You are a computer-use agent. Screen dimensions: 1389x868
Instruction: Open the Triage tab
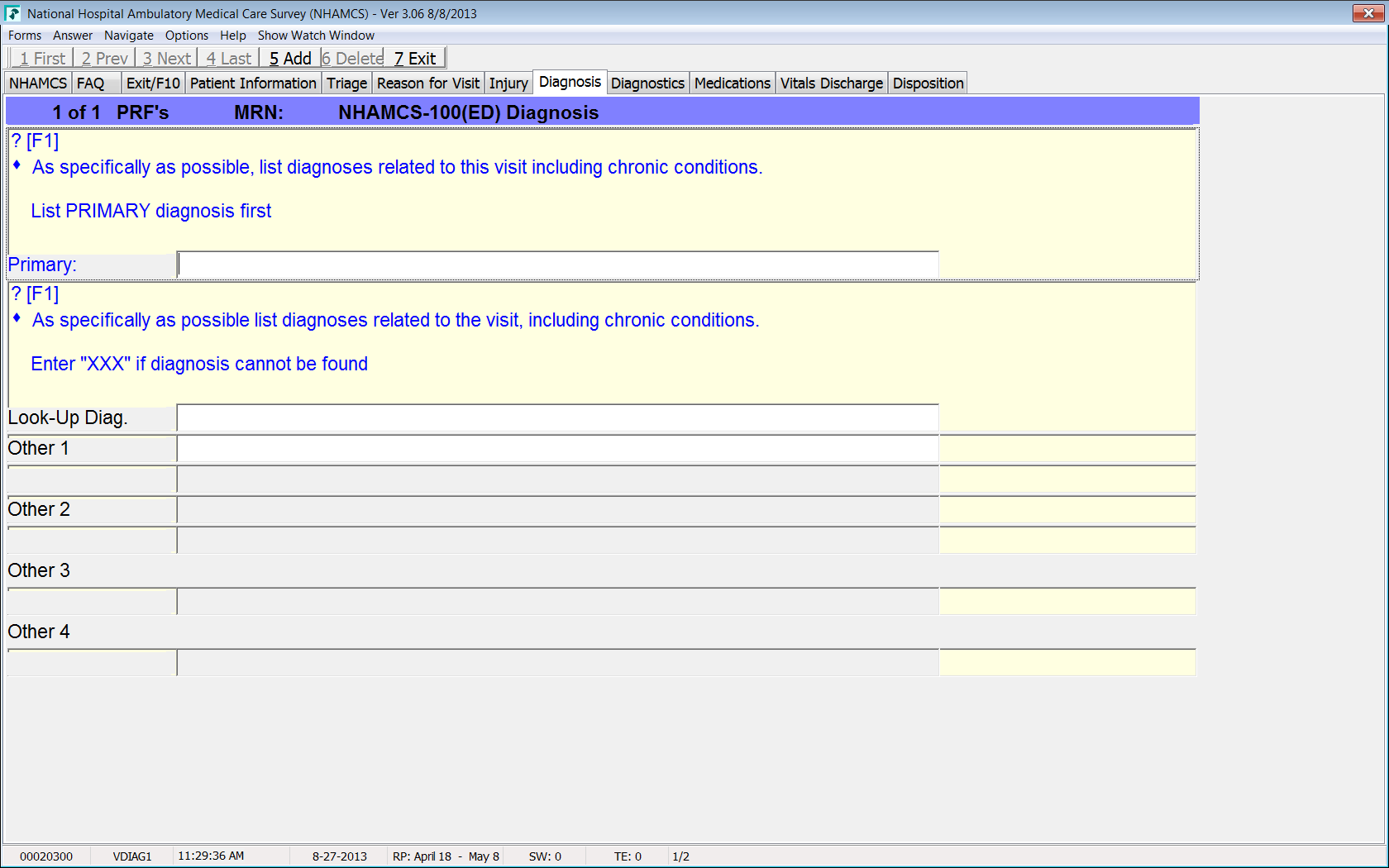click(x=347, y=83)
